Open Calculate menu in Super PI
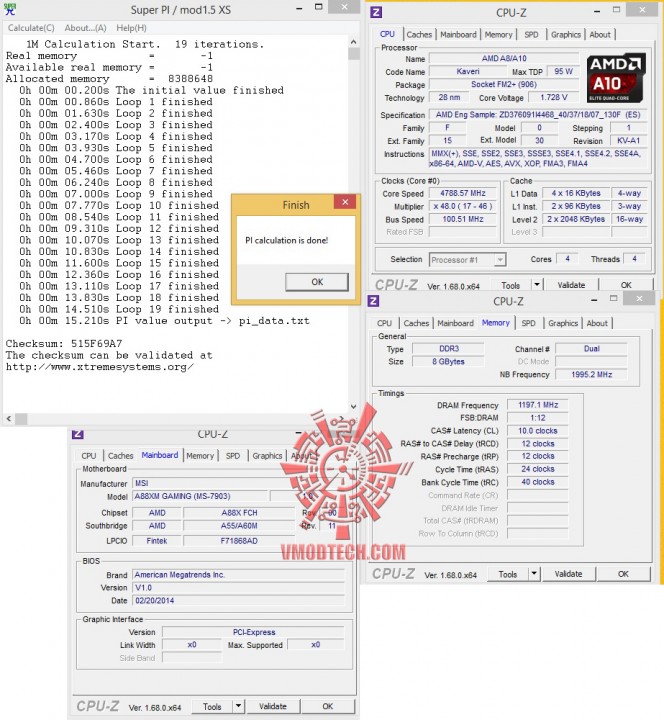The image size is (664, 720). click(31, 28)
